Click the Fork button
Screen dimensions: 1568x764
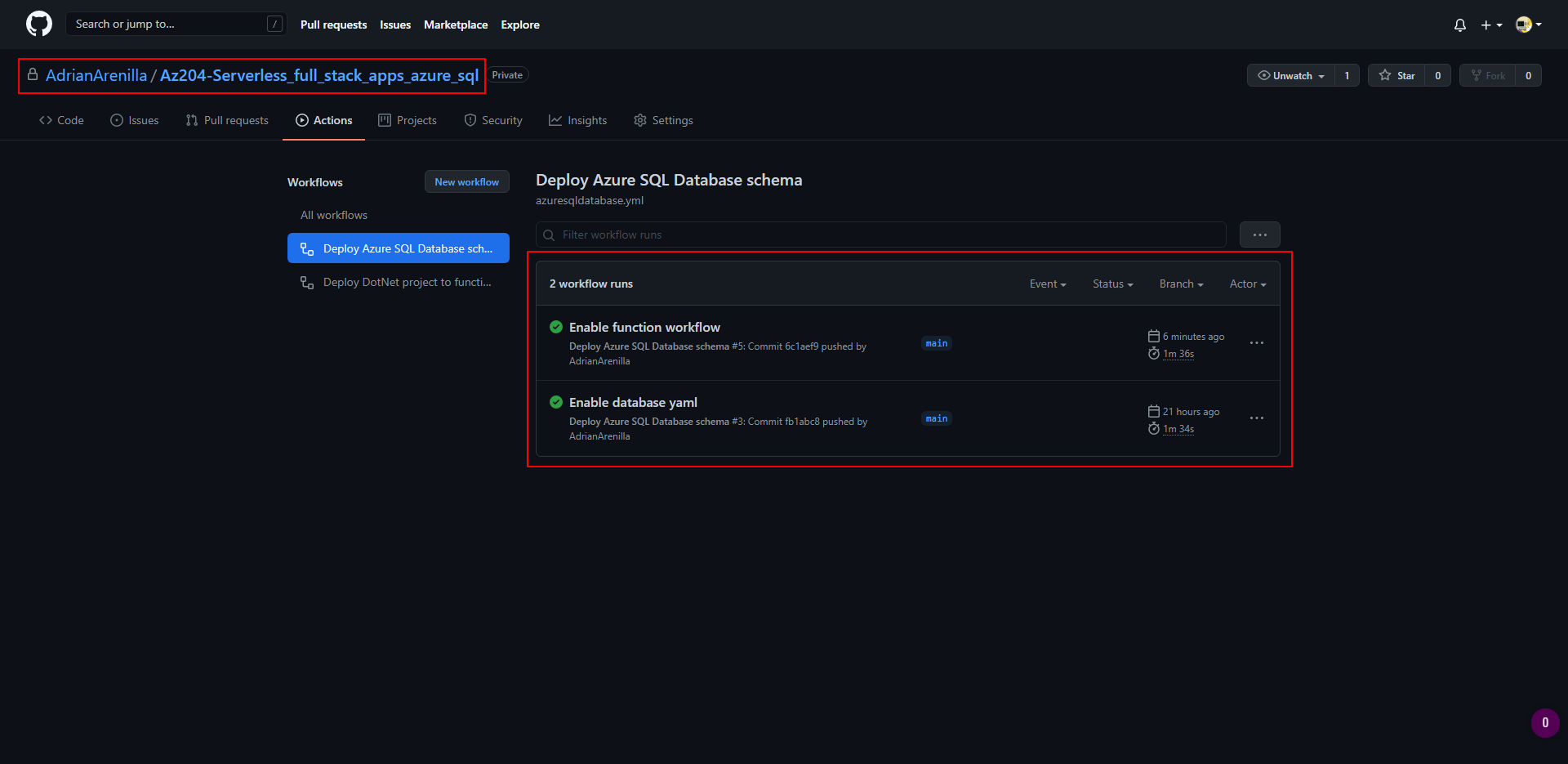point(1487,75)
